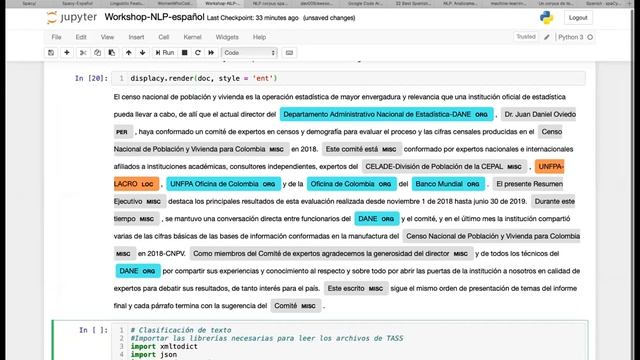Open the Help menu
The image size is (640, 360).
click(259, 37)
